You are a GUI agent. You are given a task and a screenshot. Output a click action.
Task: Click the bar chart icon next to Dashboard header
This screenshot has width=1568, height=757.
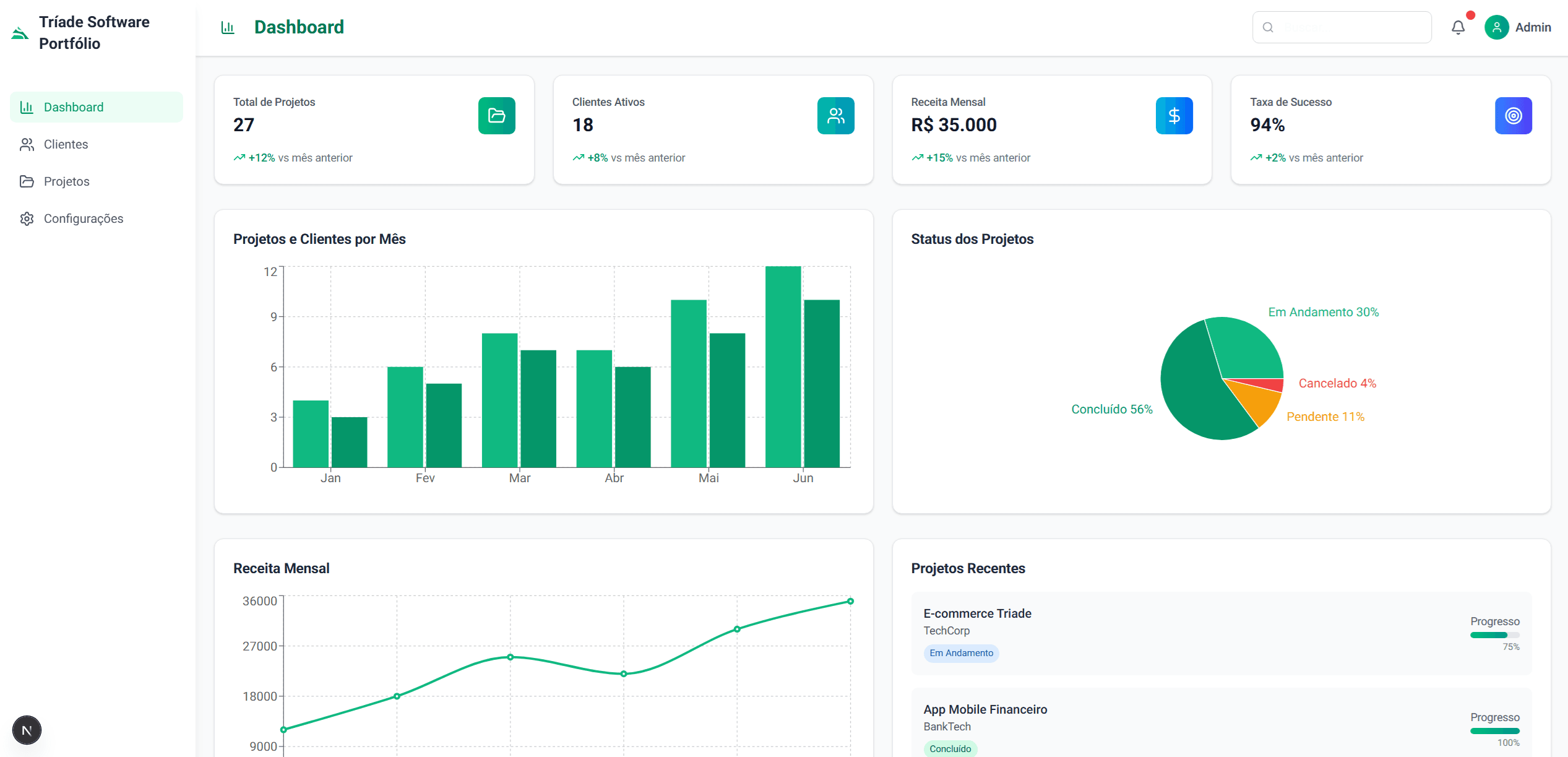(x=228, y=27)
